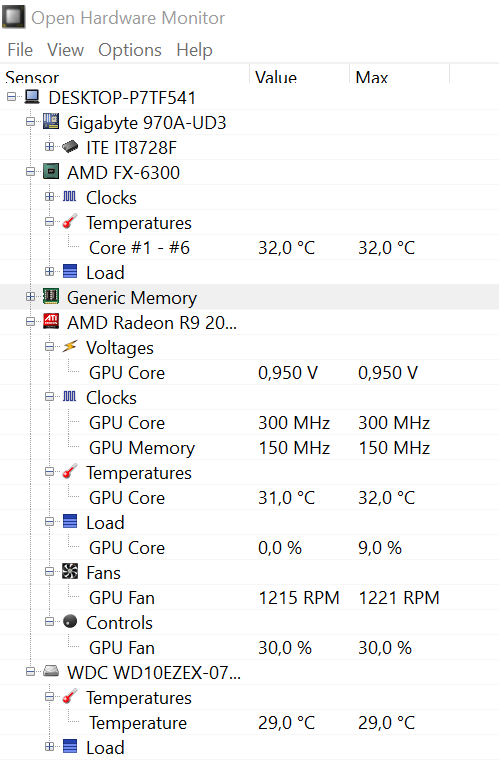Expand the CPU Clocks node
This screenshot has height=772, width=499.
point(49,197)
